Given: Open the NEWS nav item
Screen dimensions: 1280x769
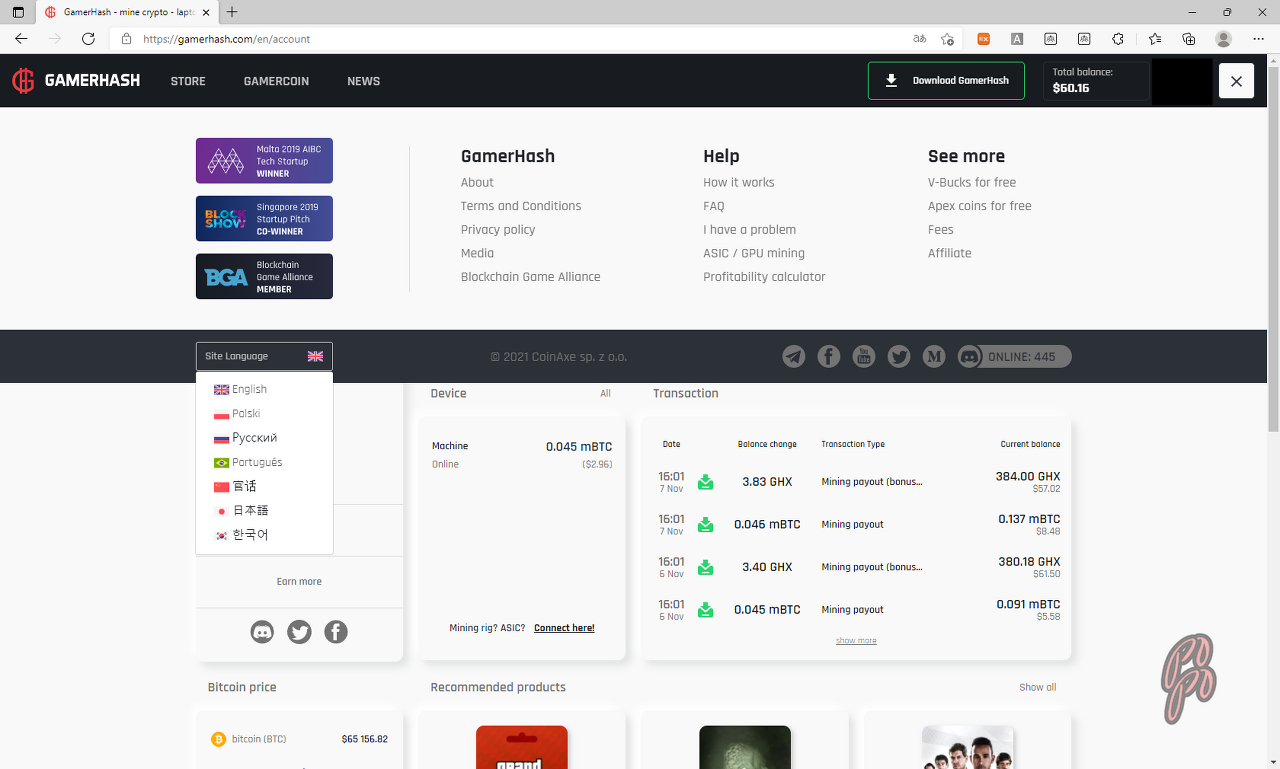Looking at the screenshot, I should click(363, 81).
